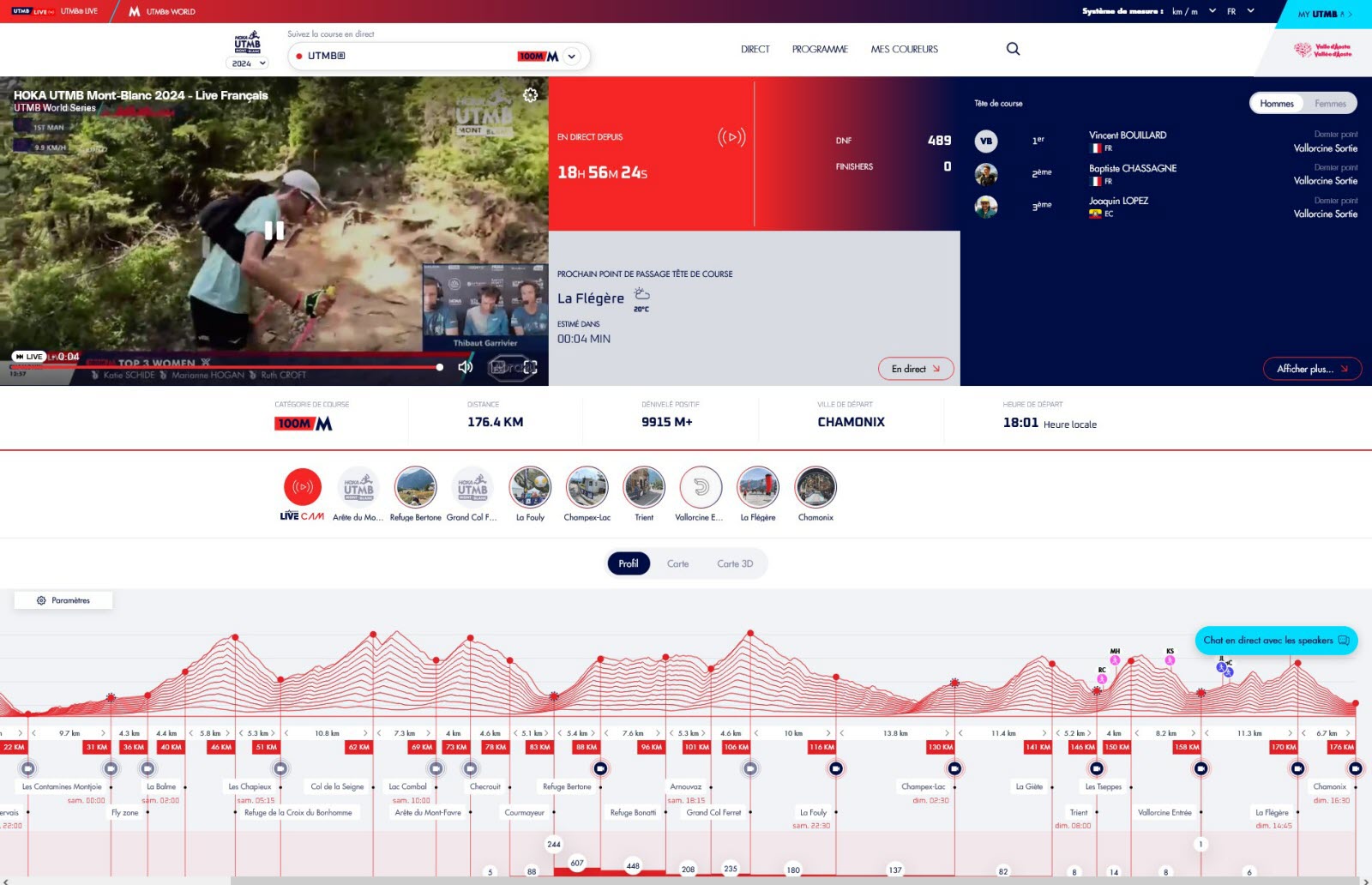
Task: Click the En direct button
Action: (916, 369)
